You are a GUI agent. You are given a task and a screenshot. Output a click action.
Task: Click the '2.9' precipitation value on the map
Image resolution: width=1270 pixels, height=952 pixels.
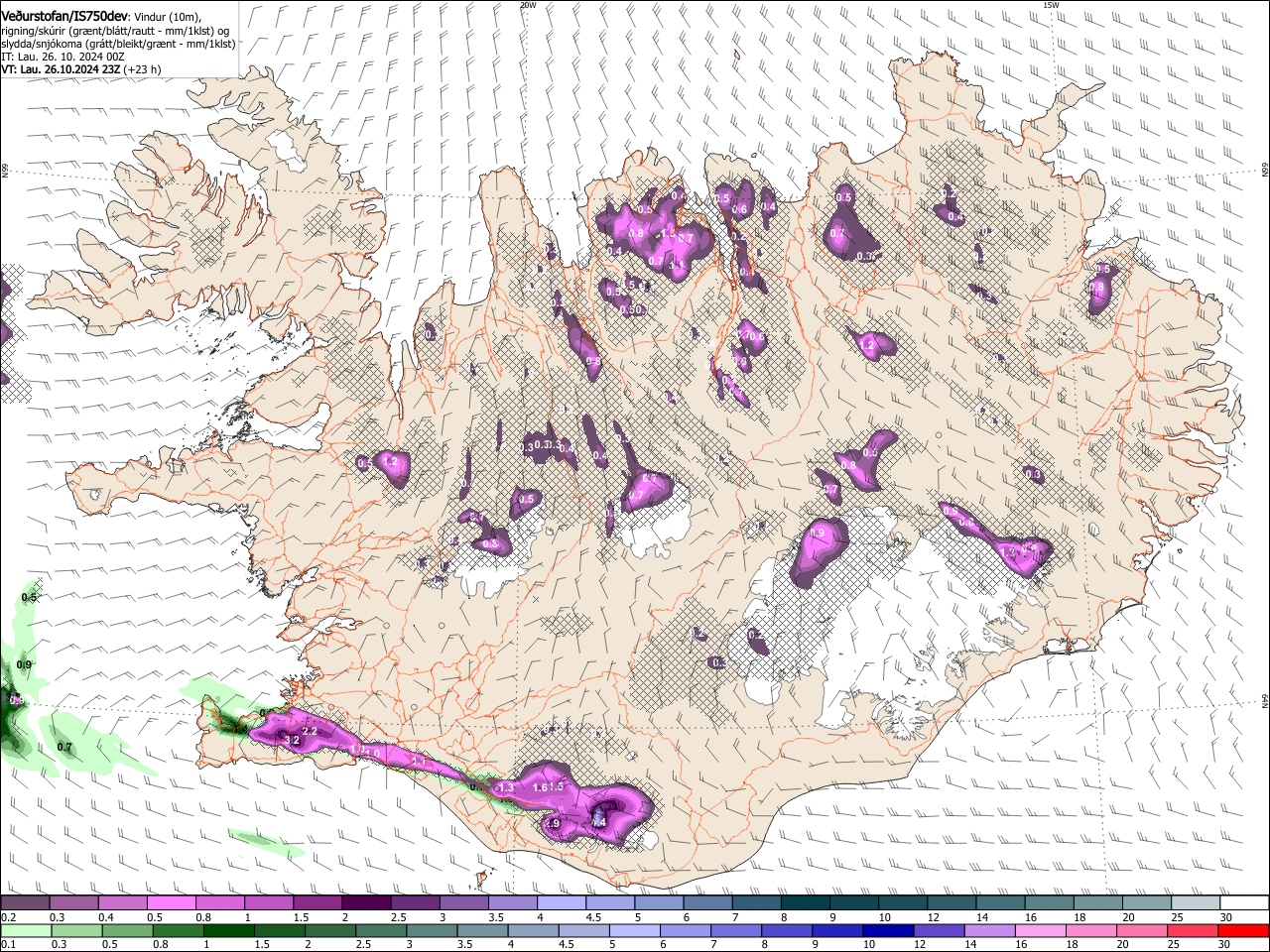click(554, 824)
